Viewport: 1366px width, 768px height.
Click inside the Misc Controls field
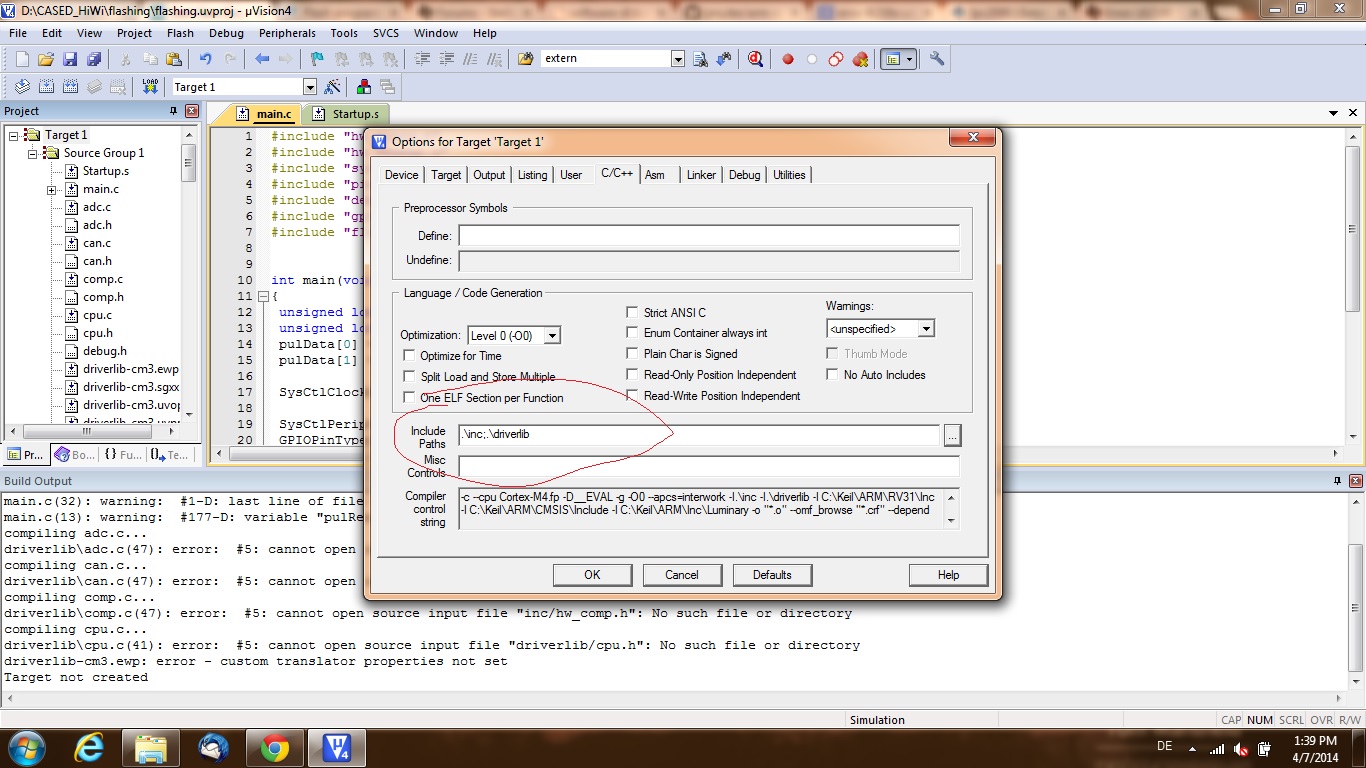(700, 466)
